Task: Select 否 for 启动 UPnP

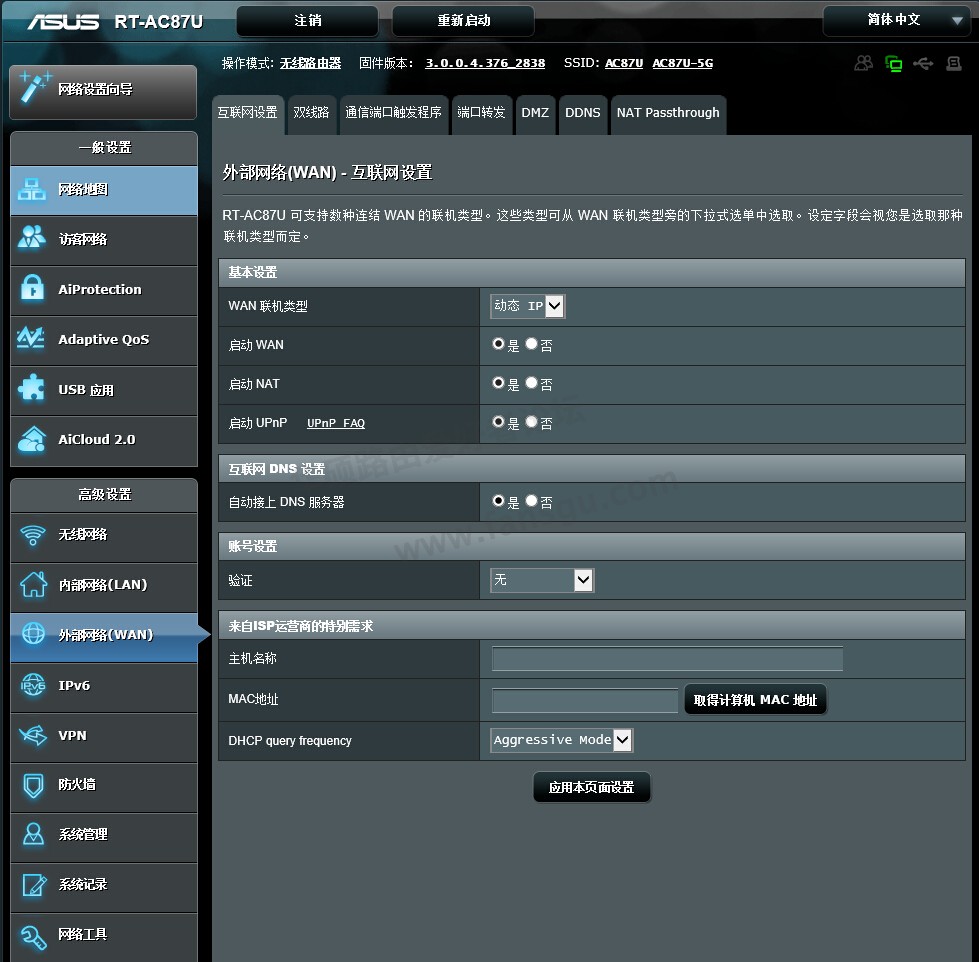Action: (x=531, y=421)
